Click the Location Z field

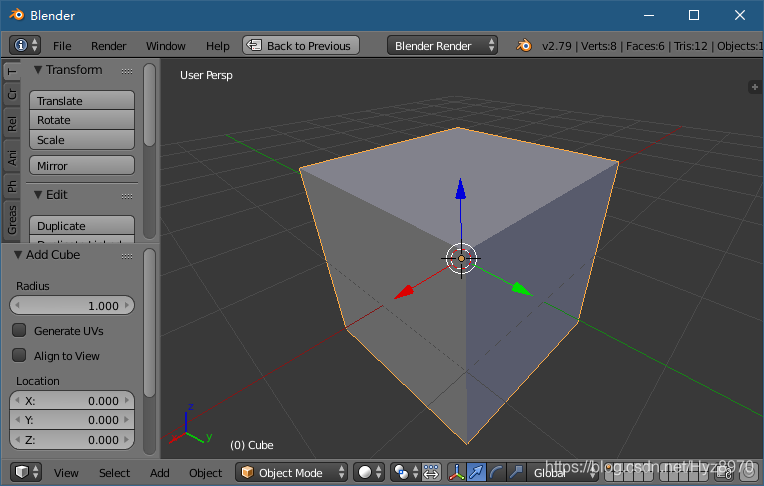pyautogui.click(x=72, y=440)
